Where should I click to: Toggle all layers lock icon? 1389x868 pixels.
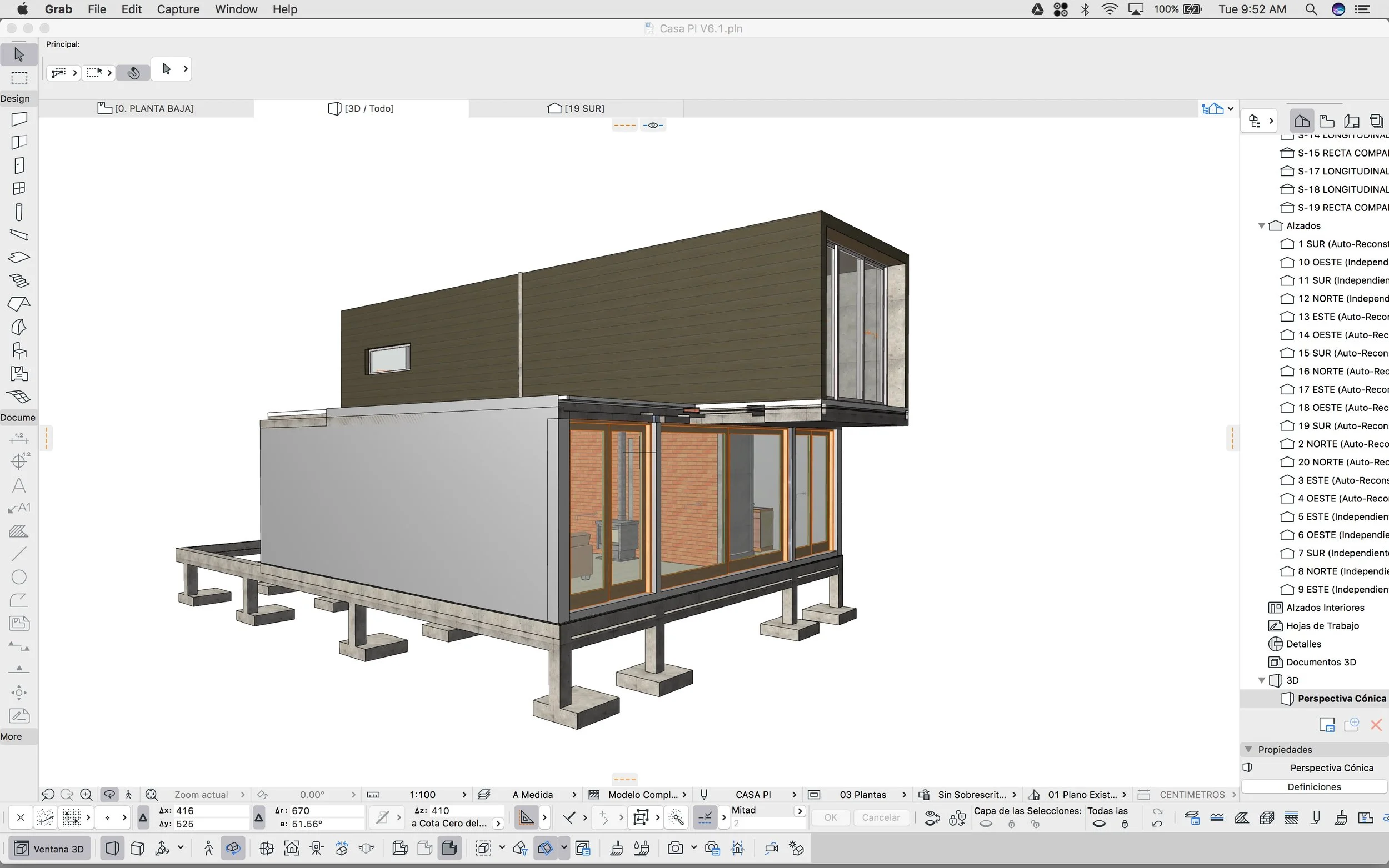pyautogui.click(x=1125, y=824)
